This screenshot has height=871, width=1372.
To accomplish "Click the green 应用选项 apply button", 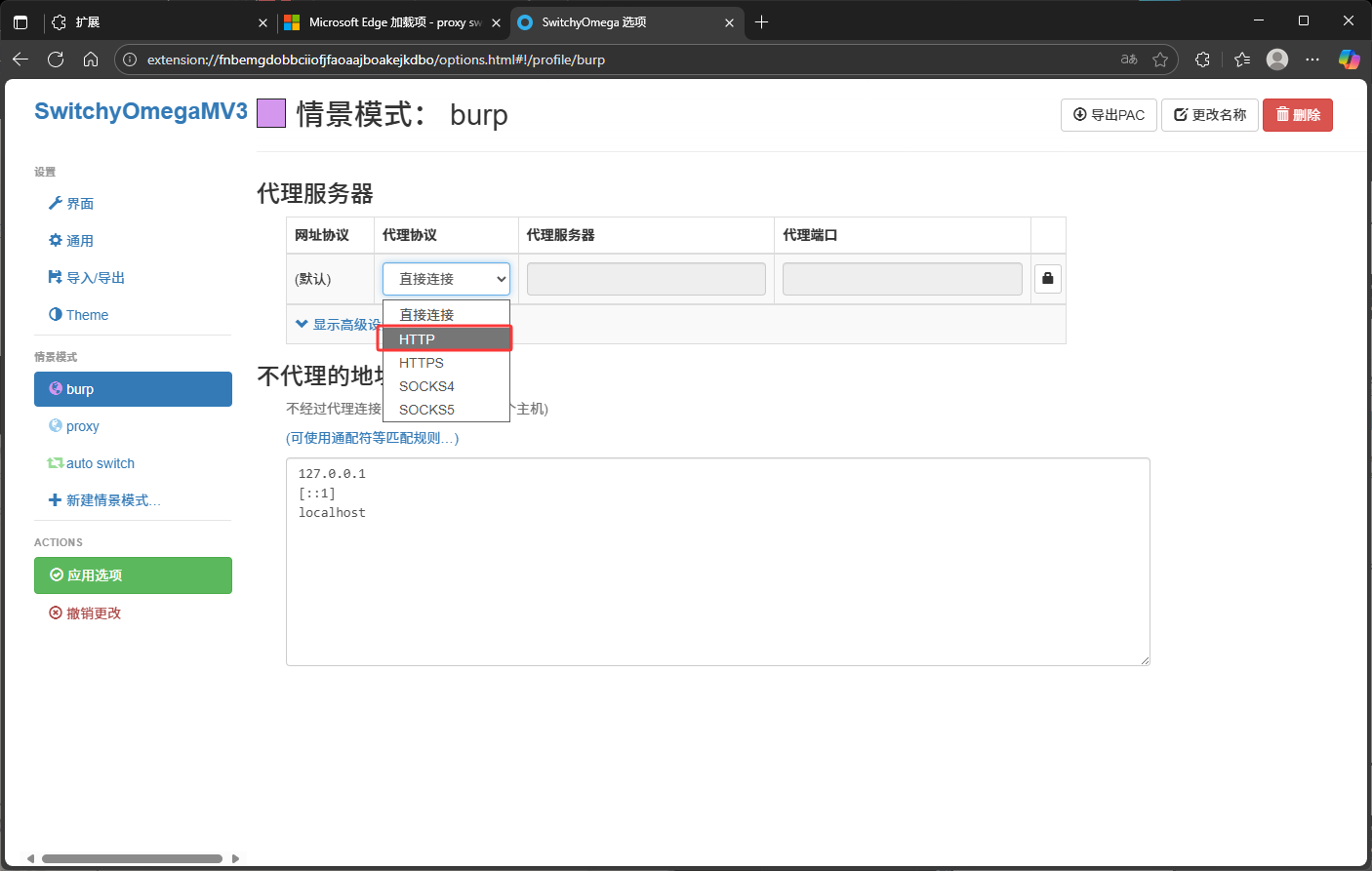I will click(133, 575).
